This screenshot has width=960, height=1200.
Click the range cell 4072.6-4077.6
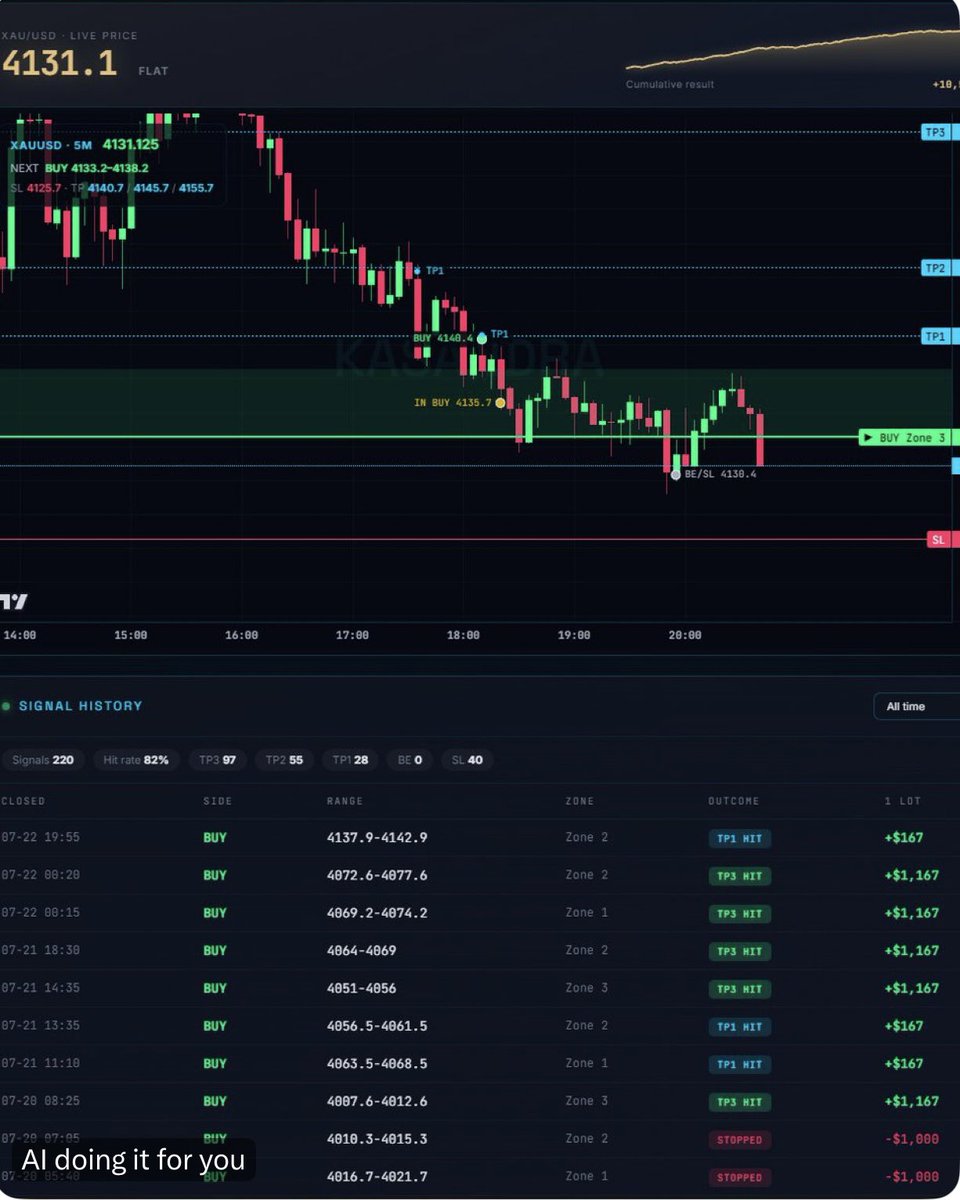tap(377, 875)
